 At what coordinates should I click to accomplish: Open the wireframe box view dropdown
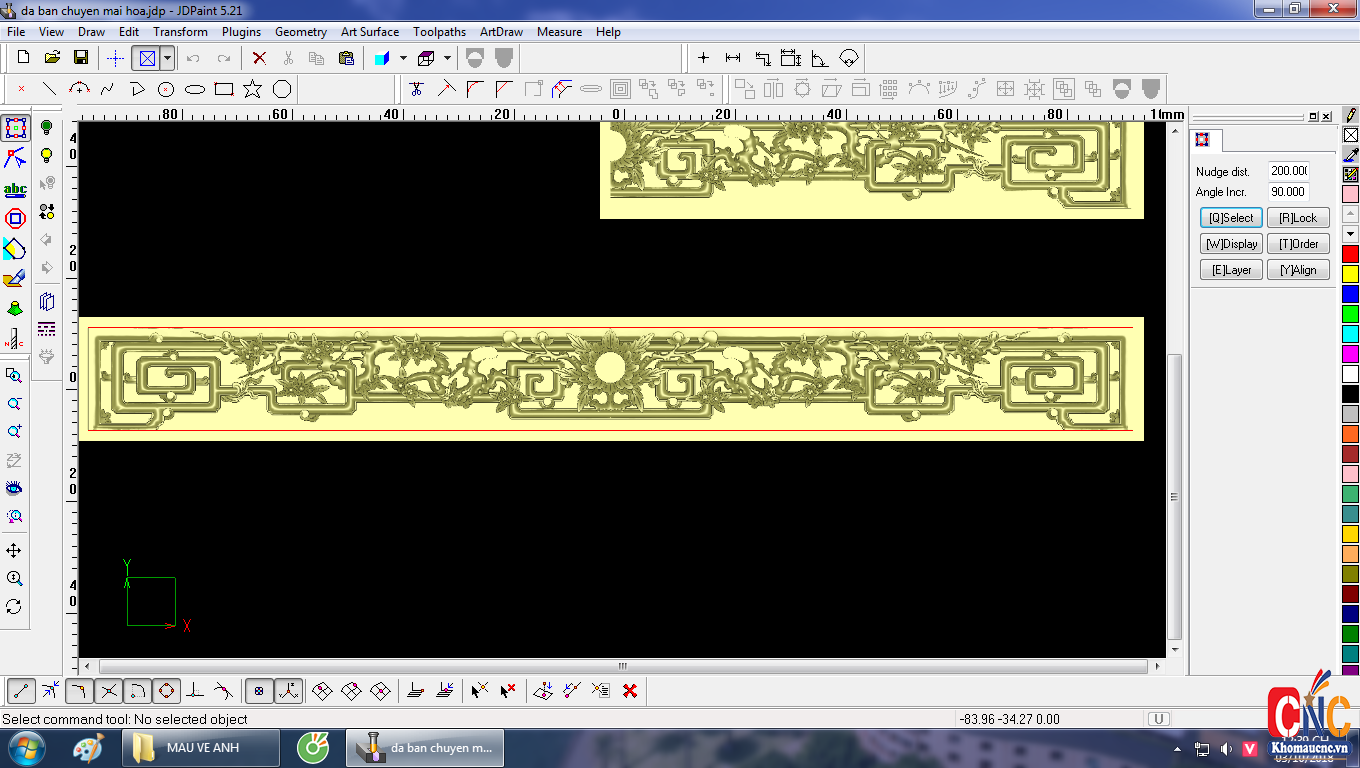coord(447,58)
